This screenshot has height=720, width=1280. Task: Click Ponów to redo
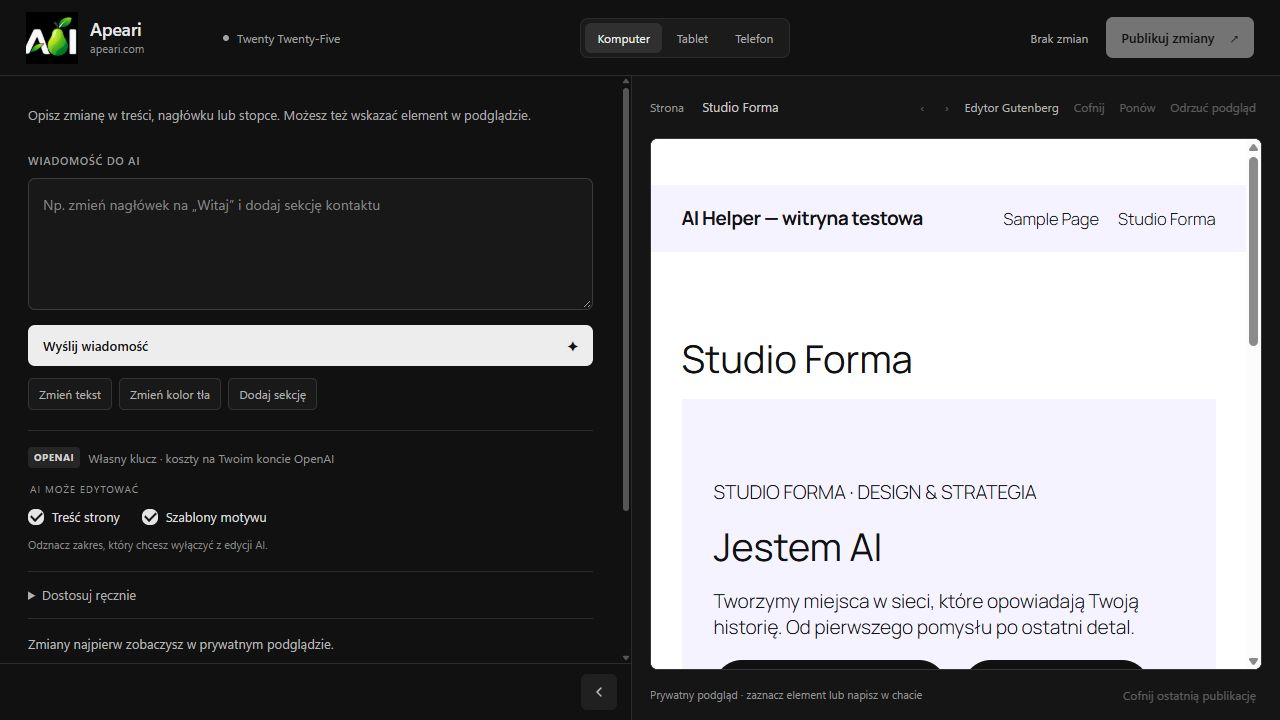pos(1137,108)
